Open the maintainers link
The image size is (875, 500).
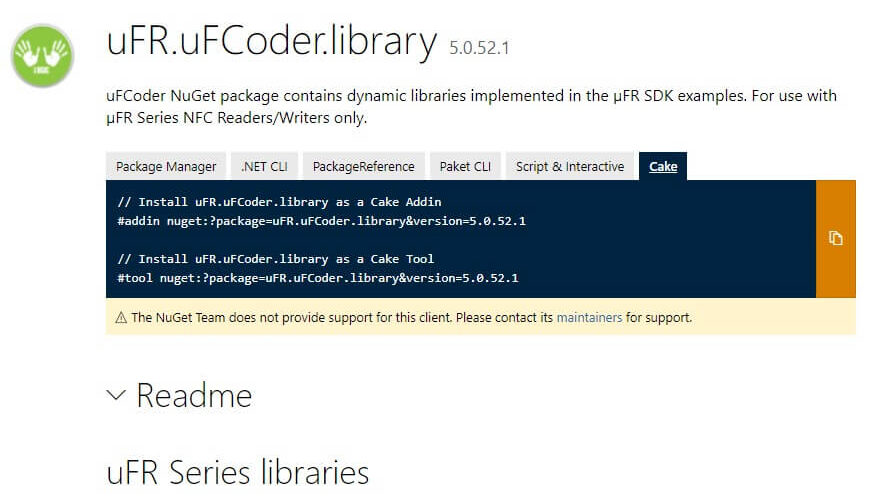(x=589, y=318)
